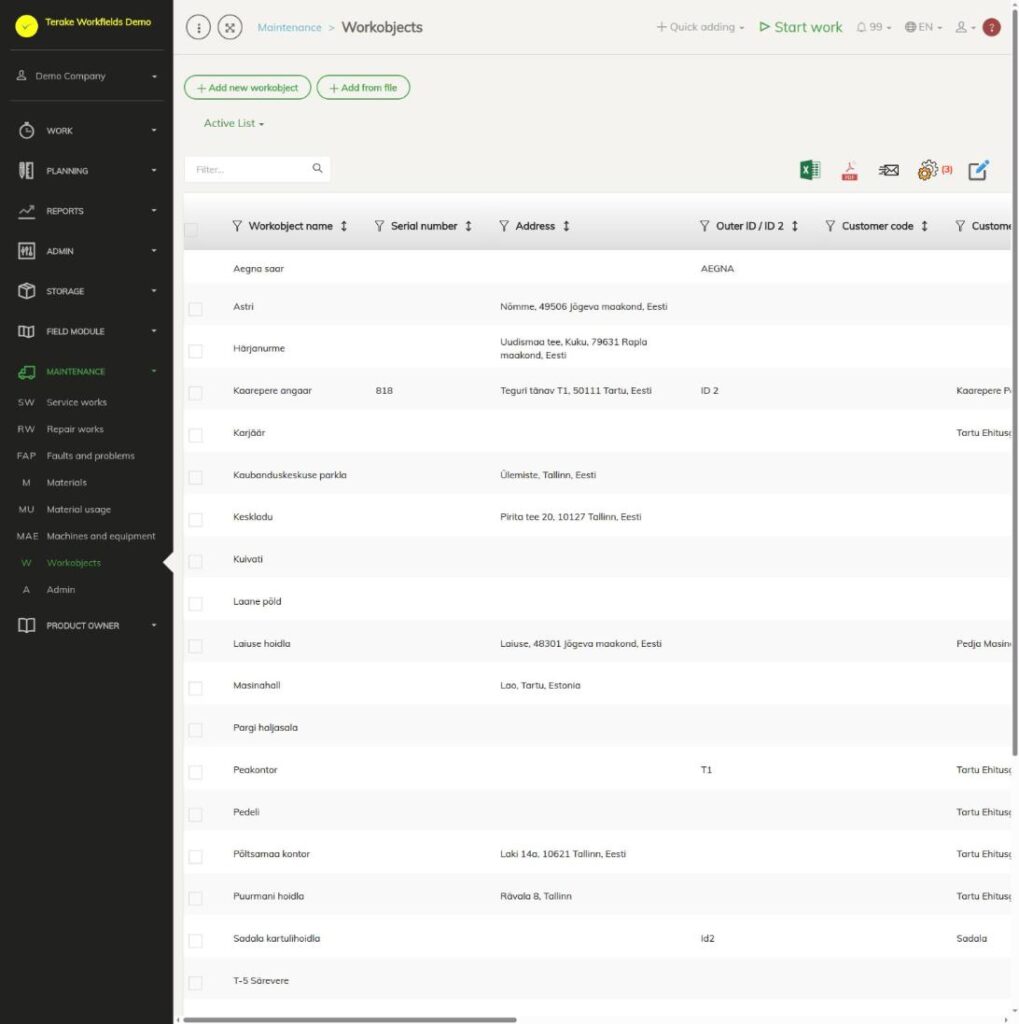Export the list to Excel
Viewport: 1019px width, 1024px height.
810,170
